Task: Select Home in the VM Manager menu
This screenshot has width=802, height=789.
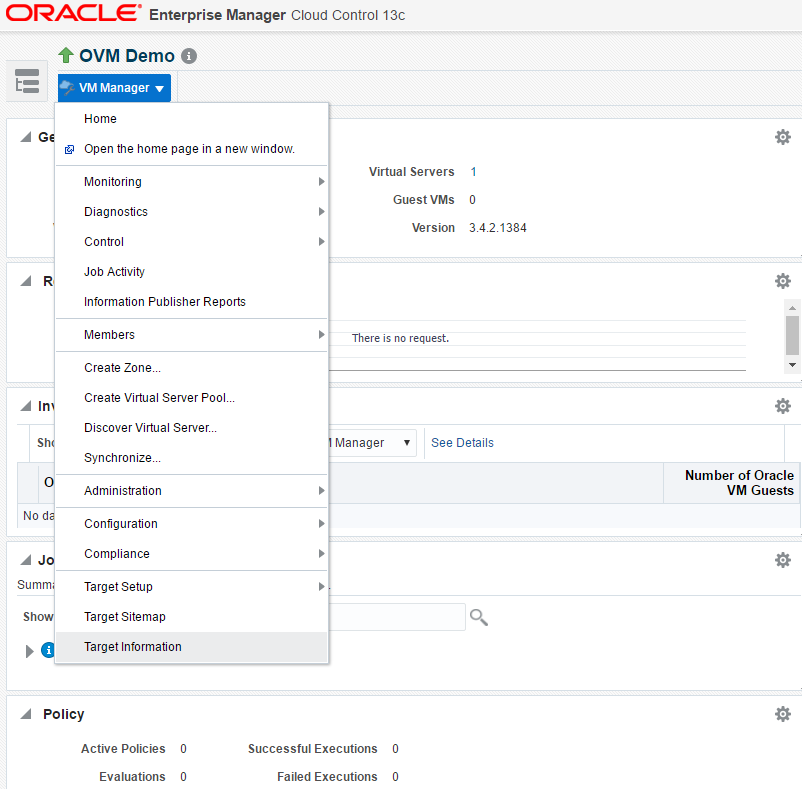Action: click(191, 119)
